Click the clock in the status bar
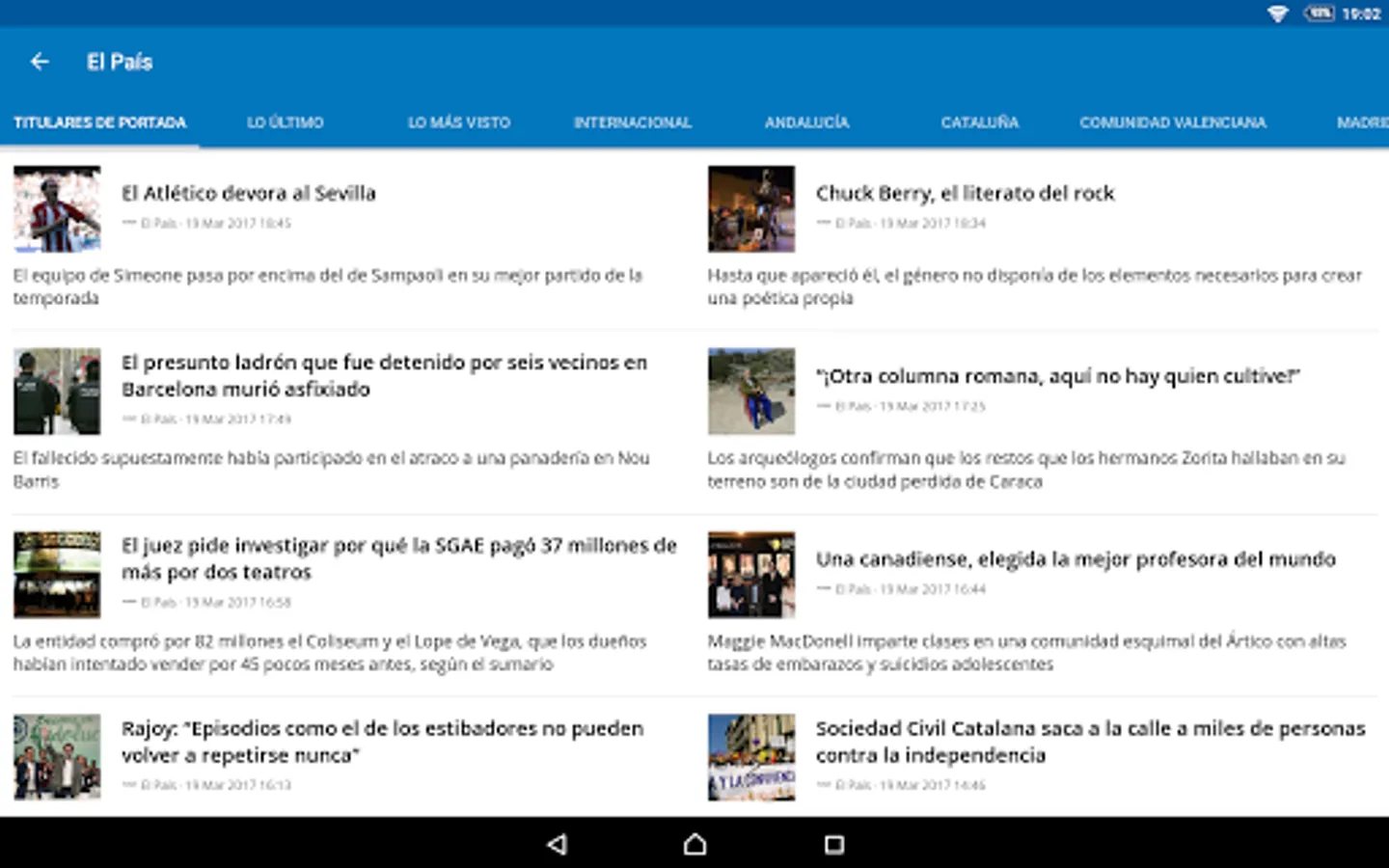 [x=1361, y=14]
